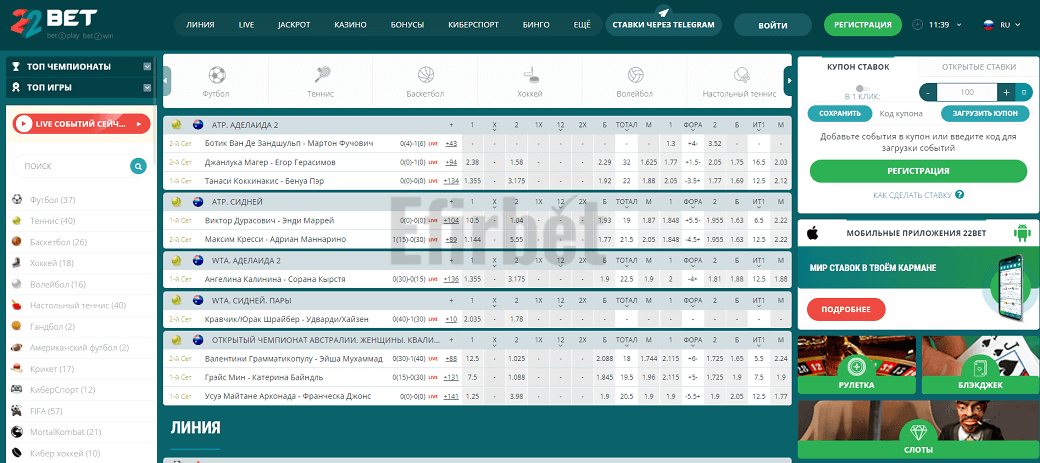Open the Рулетка casino tile
The width and height of the screenshot is (1040, 463).
point(856,365)
